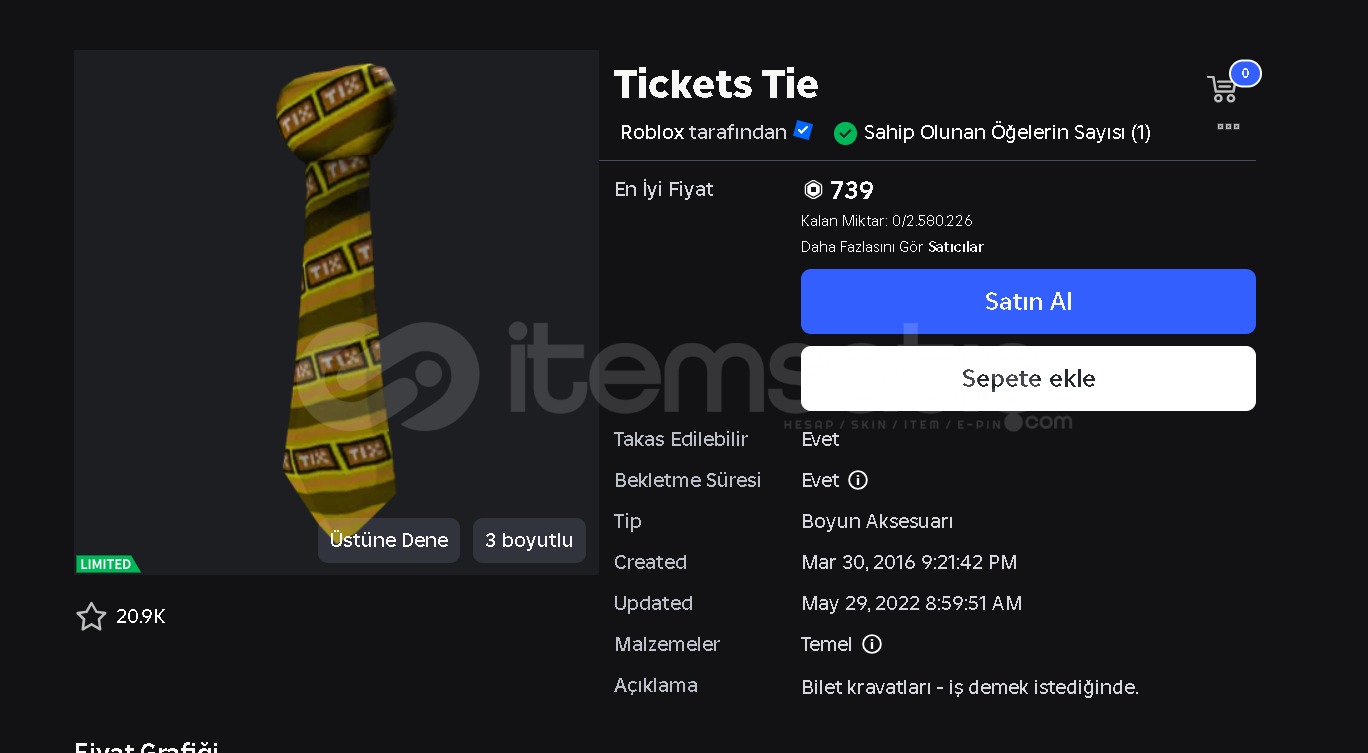Click the Tickets Tie preview image
Screen dimensions: 1368x753
(336, 300)
